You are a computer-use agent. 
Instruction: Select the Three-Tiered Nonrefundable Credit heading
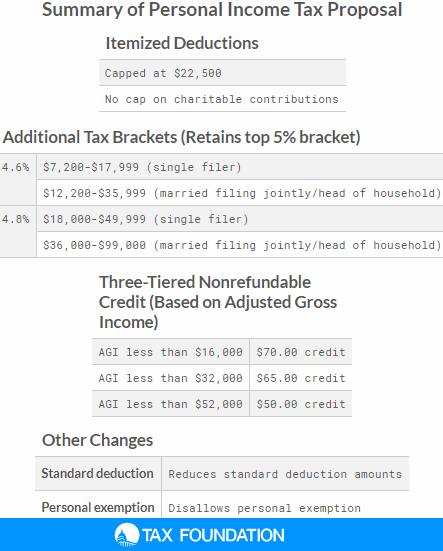(x=218, y=302)
